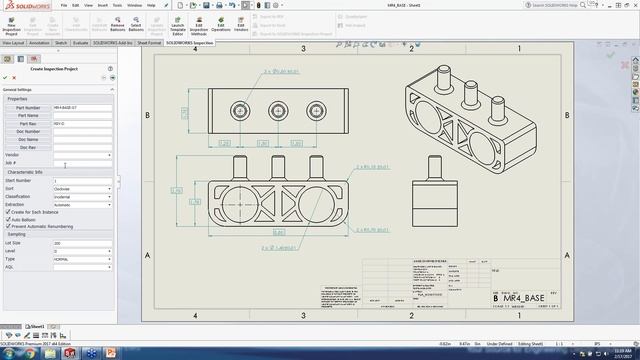Click the Part Name field
The width and height of the screenshot is (640, 360).
coord(82,116)
